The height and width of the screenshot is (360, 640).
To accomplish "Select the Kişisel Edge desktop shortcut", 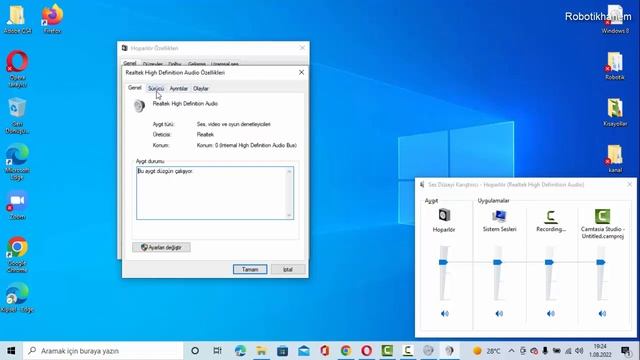I will tap(17, 298).
